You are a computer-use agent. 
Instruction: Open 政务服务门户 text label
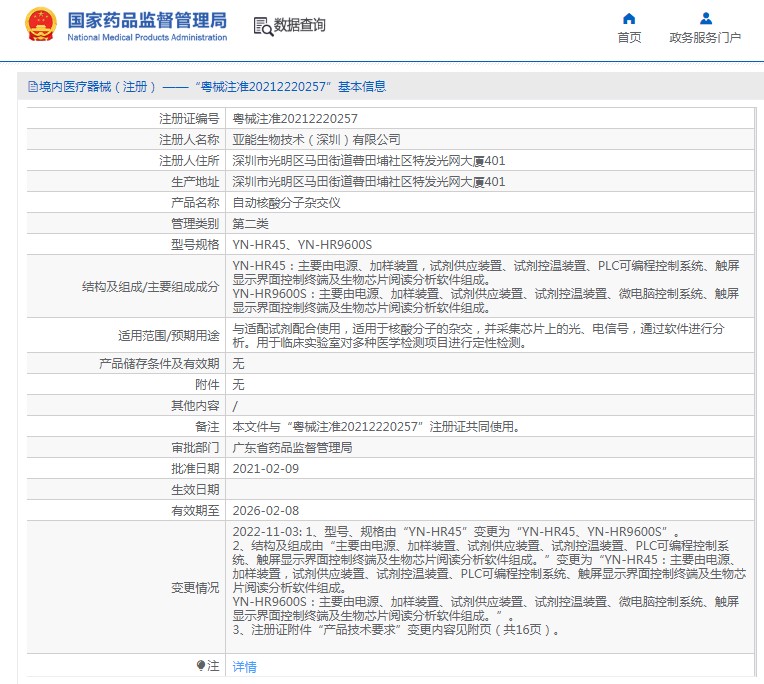point(705,38)
